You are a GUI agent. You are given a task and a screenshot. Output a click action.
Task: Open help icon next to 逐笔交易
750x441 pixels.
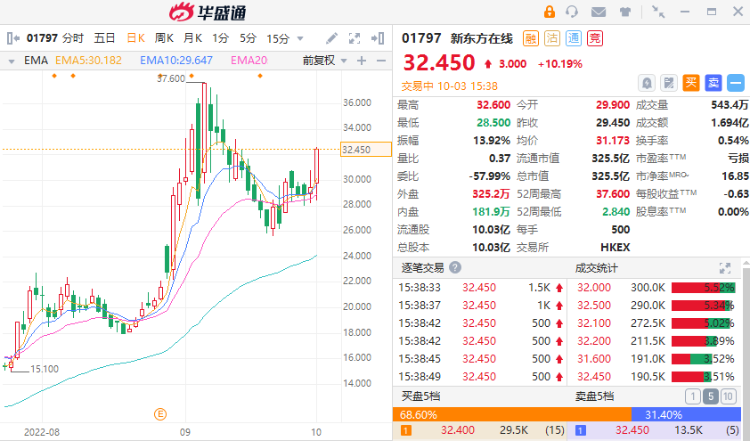point(455,267)
